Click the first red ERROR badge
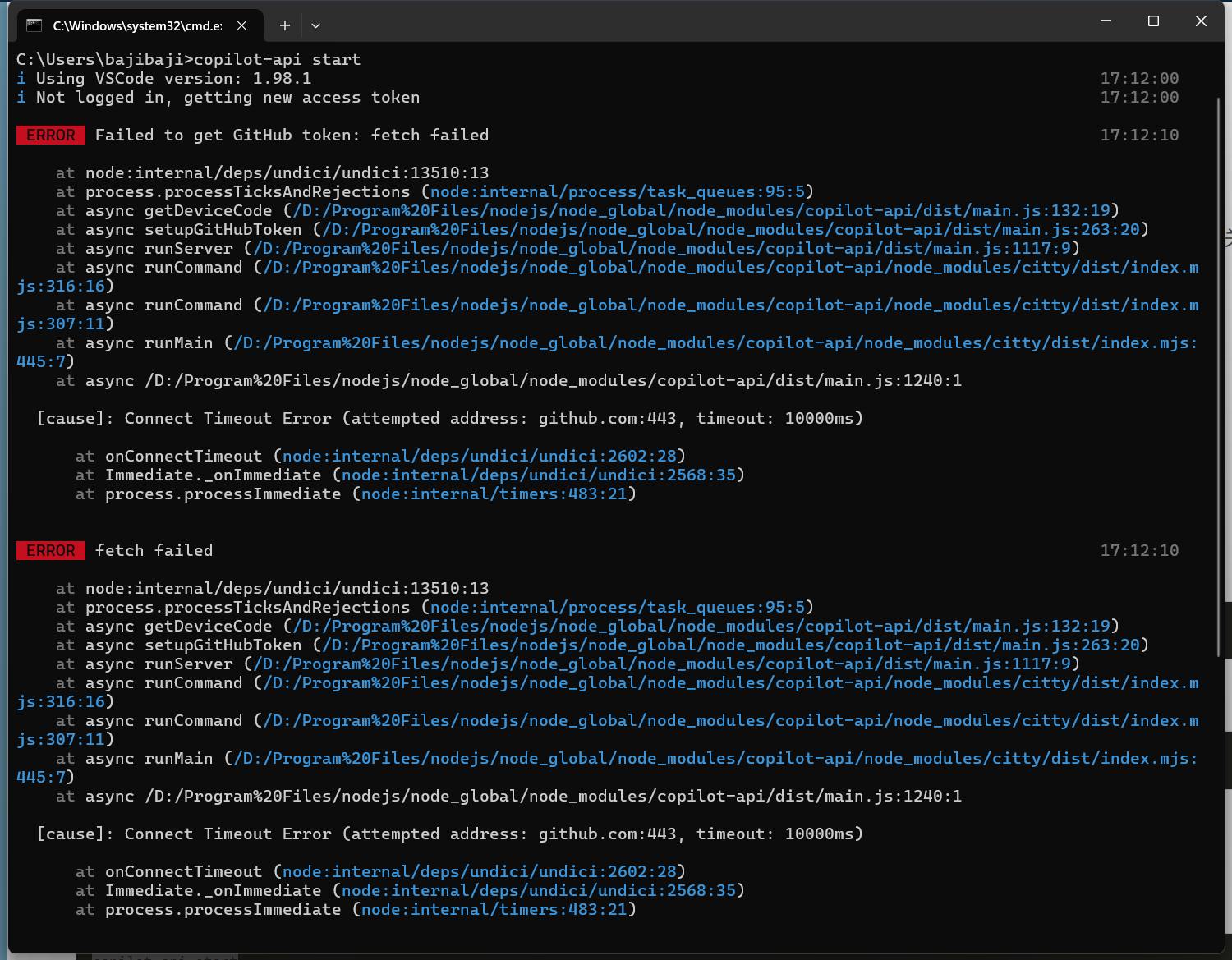The height and width of the screenshot is (960, 1232). [51, 136]
